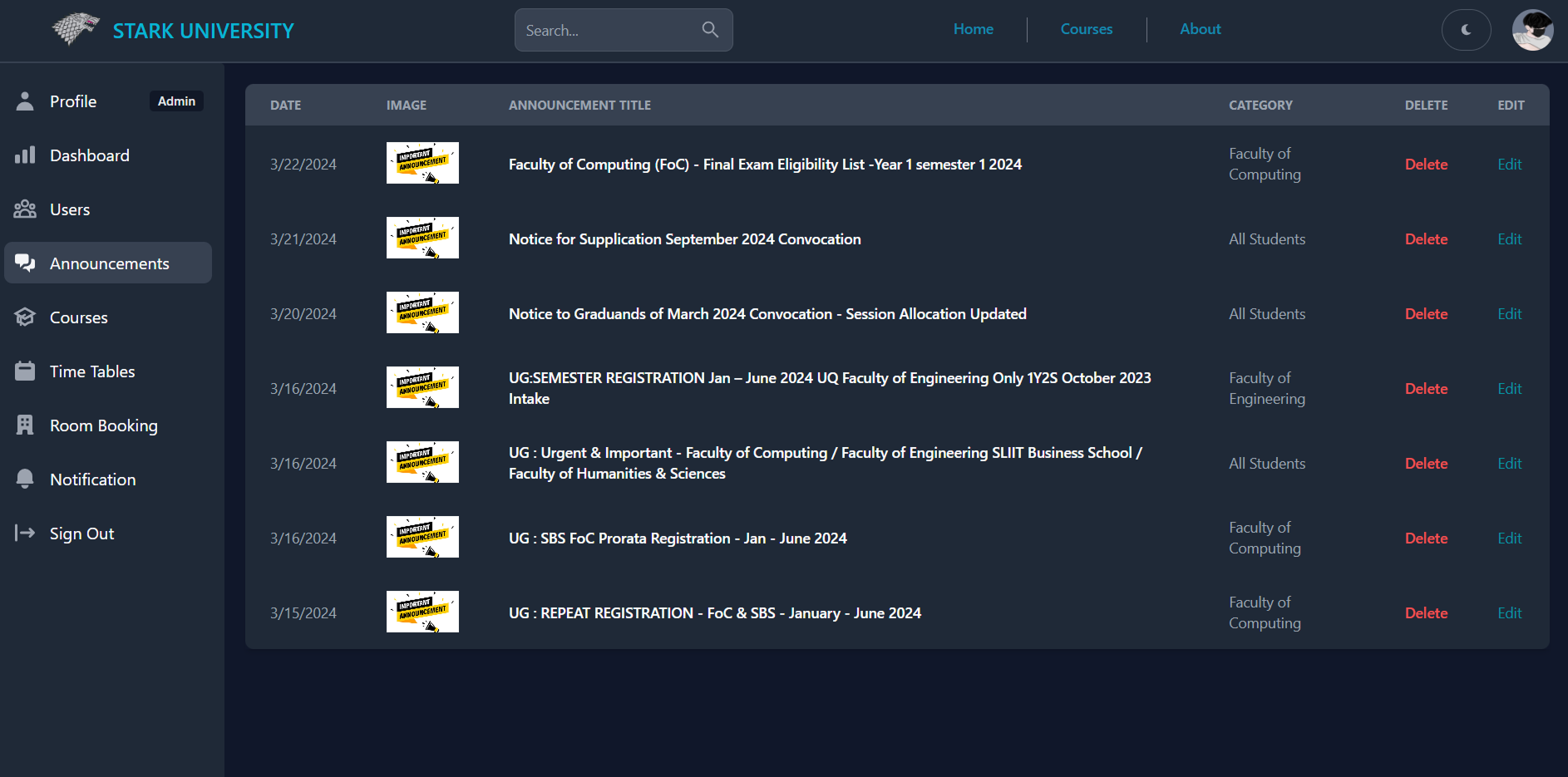The height and width of the screenshot is (777, 1568).
Task: Select the Announcements speech bubble icon
Action: tap(25, 263)
